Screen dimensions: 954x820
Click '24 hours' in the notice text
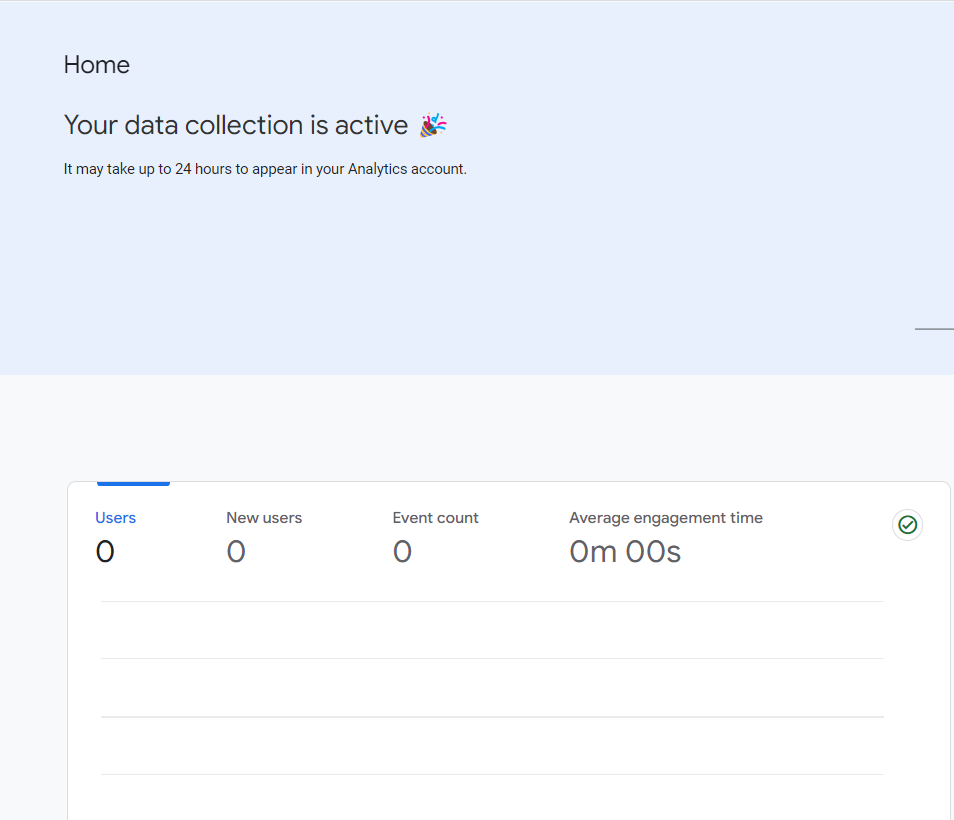click(203, 169)
